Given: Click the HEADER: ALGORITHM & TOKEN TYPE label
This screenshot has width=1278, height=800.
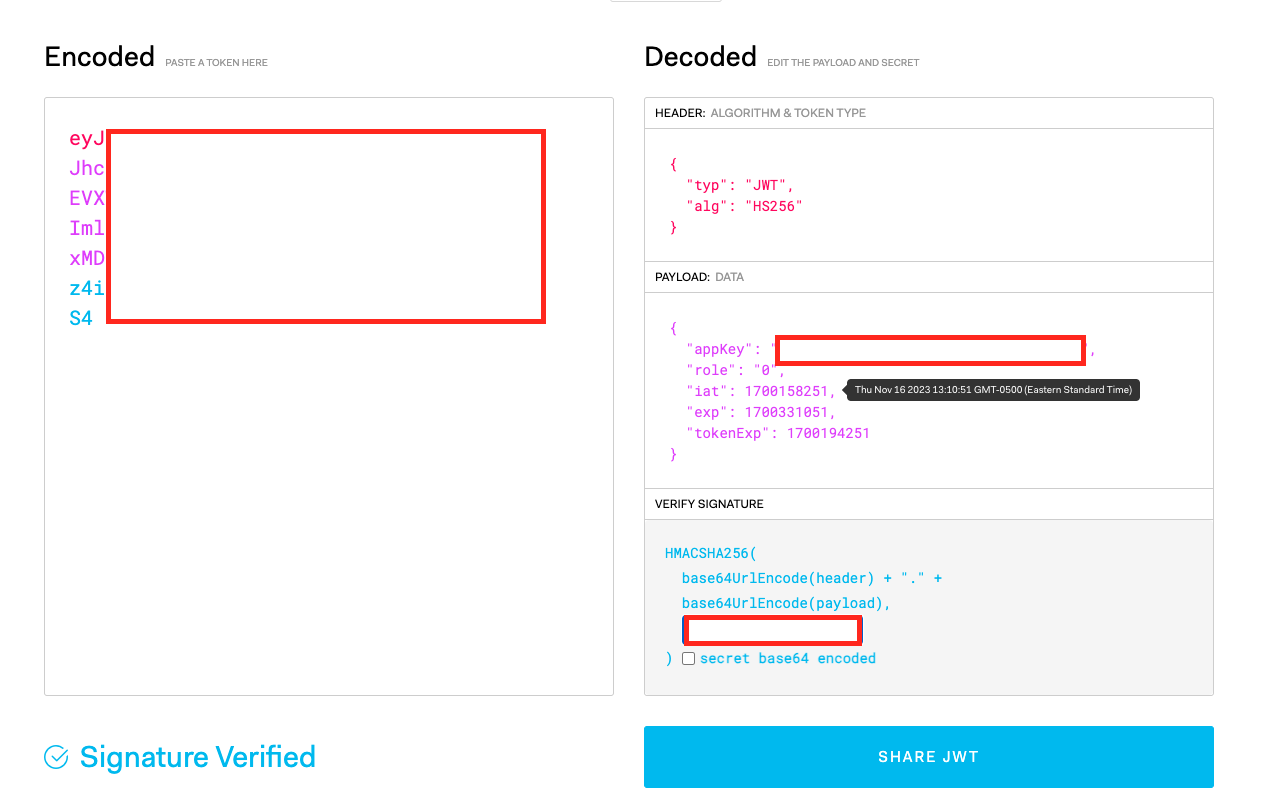Looking at the screenshot, I should click(760, 113).
